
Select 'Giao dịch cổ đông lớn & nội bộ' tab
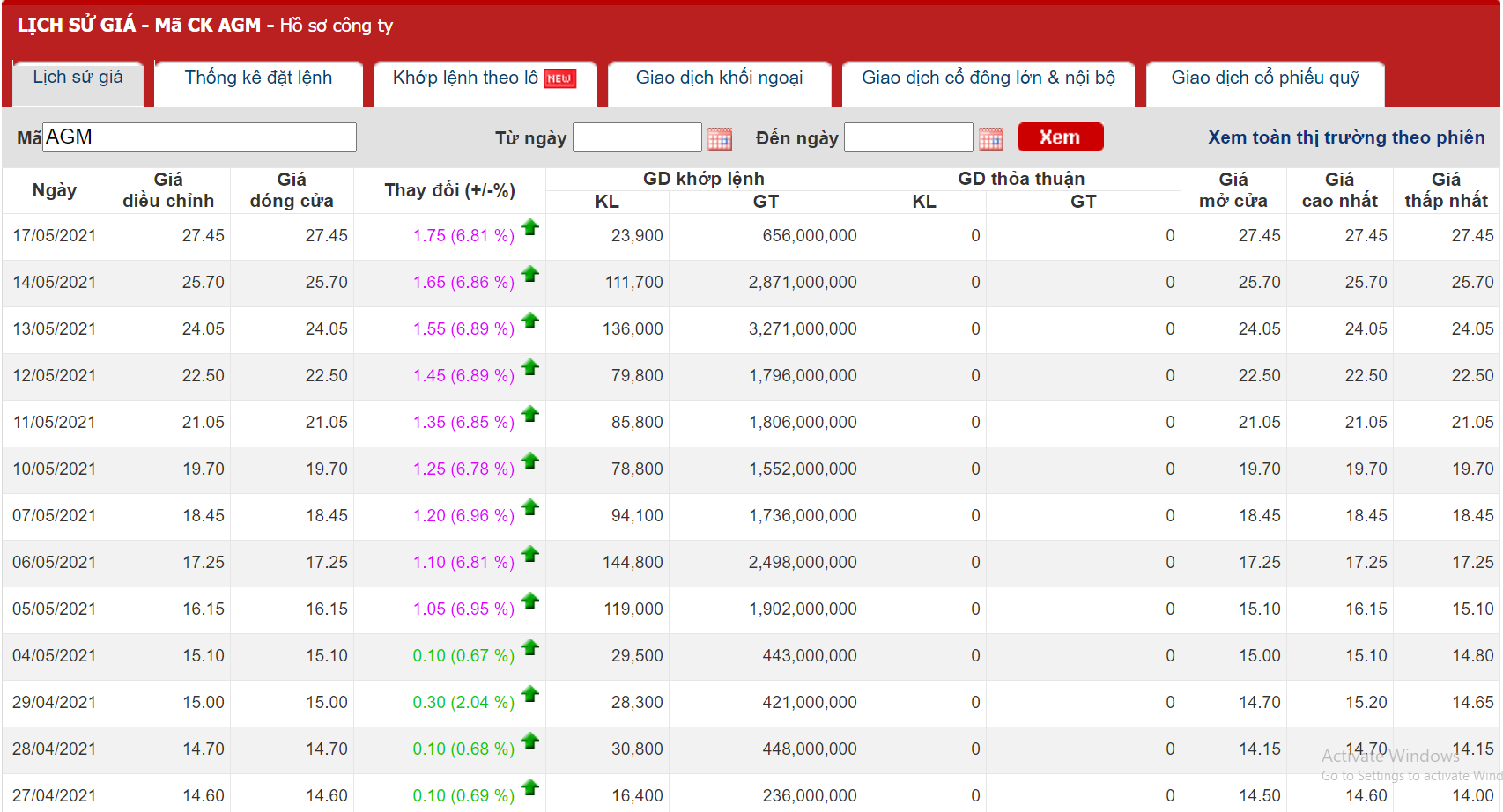pos(988,78)
